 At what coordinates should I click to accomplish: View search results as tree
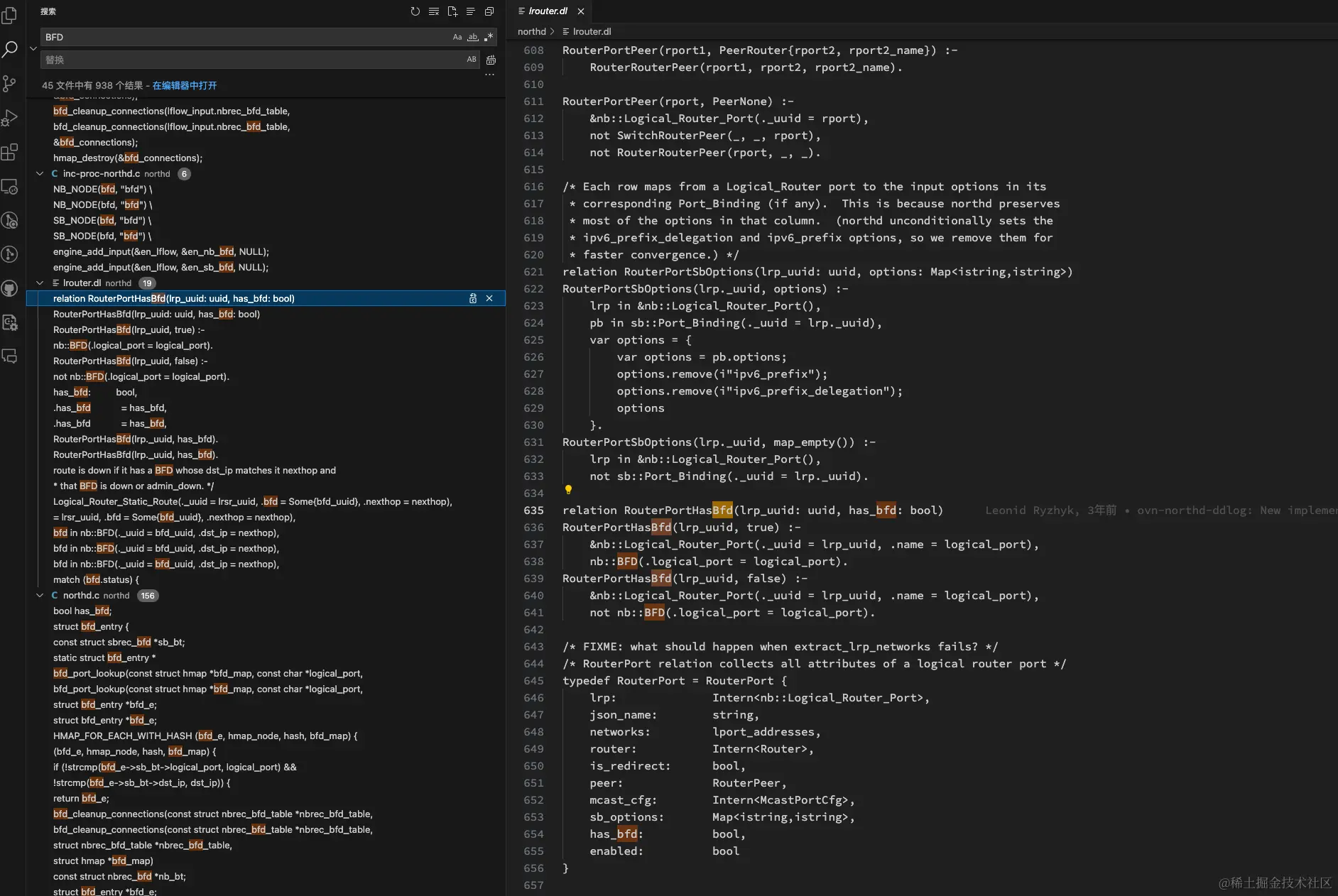pyautogui.click(x=471, y=11)
